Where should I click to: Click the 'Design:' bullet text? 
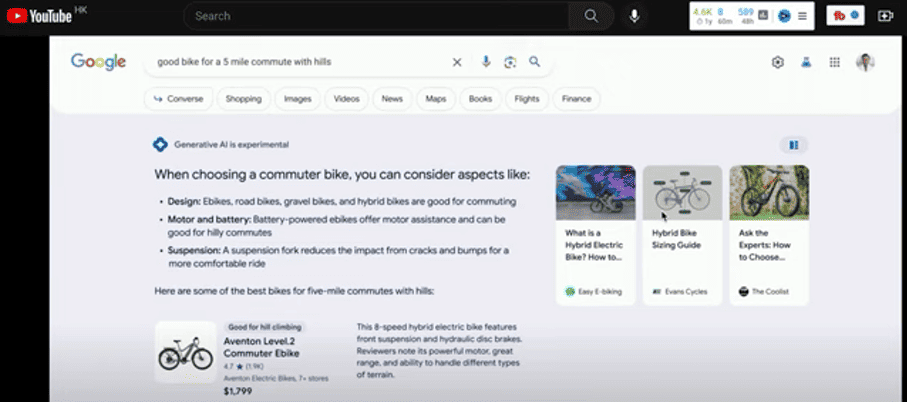point(341,202)
